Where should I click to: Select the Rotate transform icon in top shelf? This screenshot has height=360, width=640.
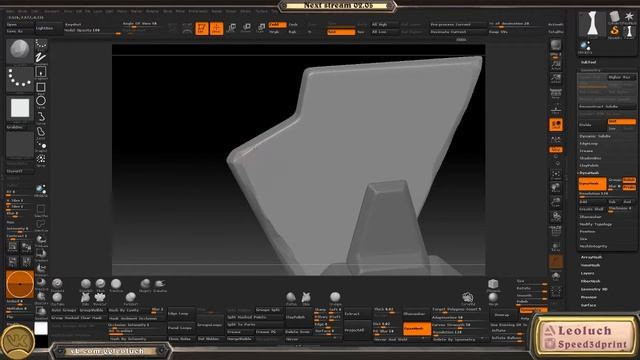pos(261,28)
